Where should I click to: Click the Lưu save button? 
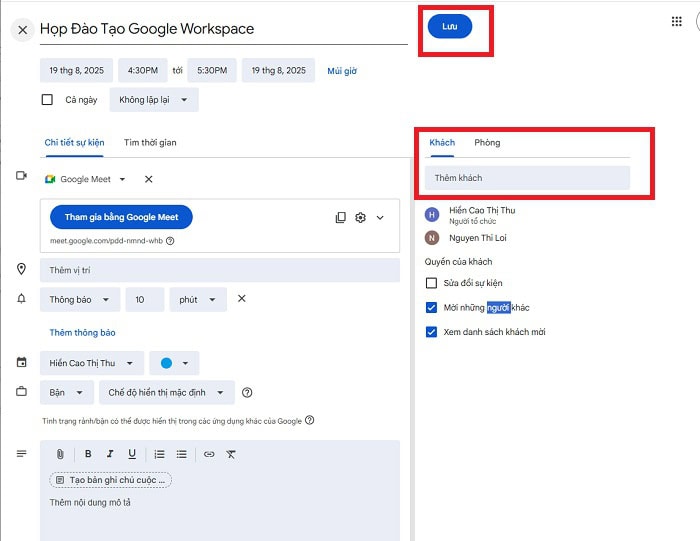click(449, 26)
